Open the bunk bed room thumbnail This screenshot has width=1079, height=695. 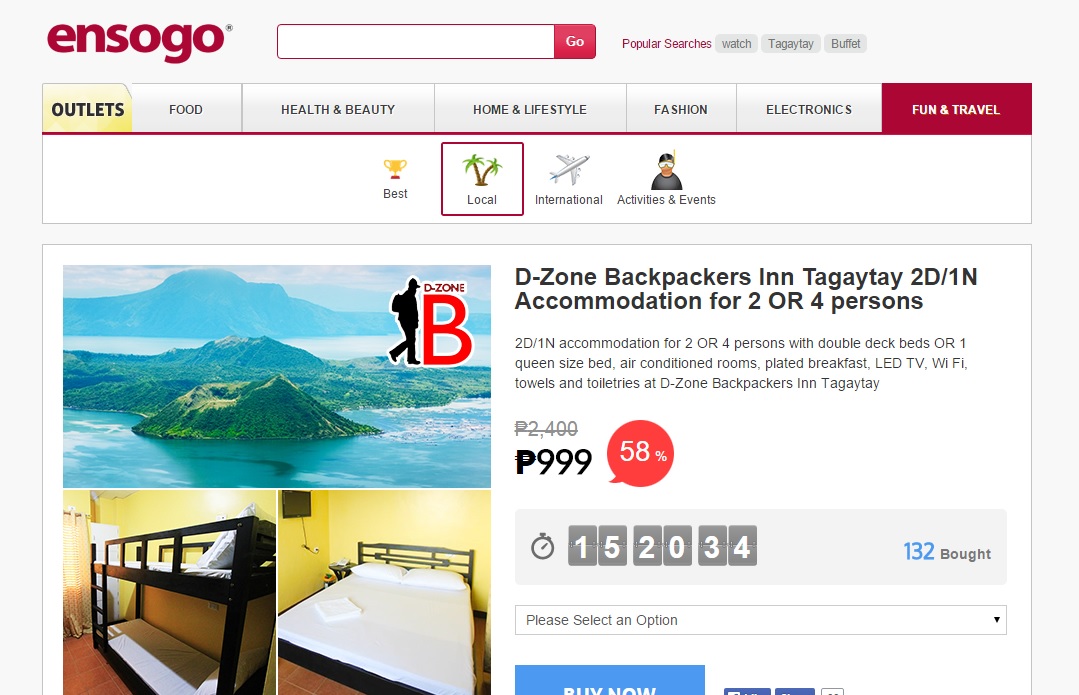pyautogui.click(x=169, y=592)
